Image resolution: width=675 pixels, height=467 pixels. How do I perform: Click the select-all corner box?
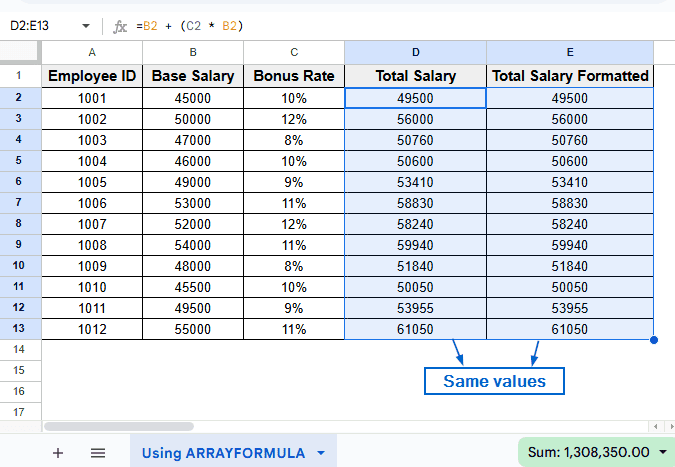pyautogui.click(x=20, y=53)
